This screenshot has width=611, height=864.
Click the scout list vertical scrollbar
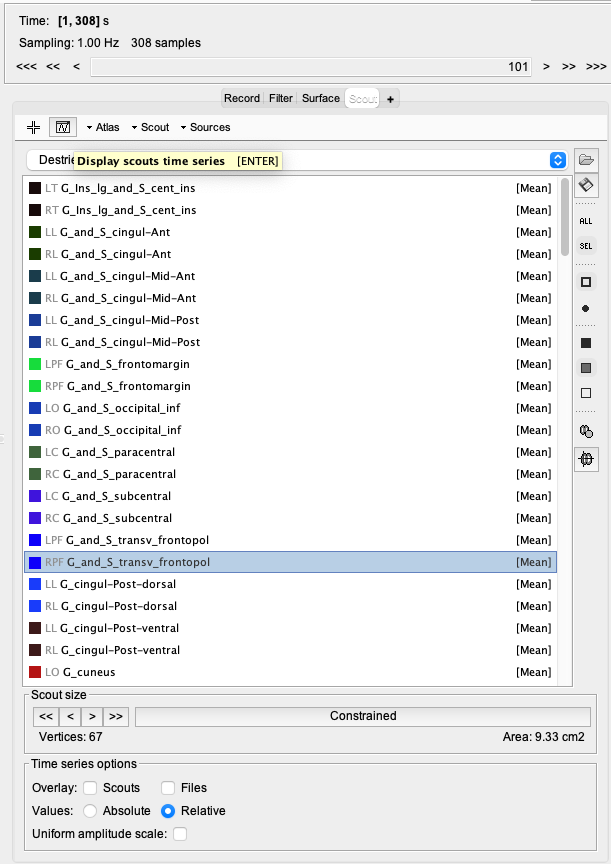565,217
